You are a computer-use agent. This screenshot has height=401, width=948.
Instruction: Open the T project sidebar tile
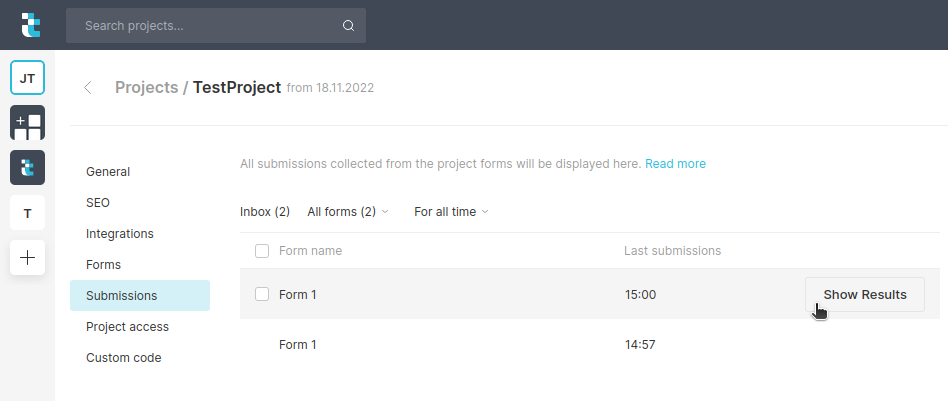click(27, 213)
